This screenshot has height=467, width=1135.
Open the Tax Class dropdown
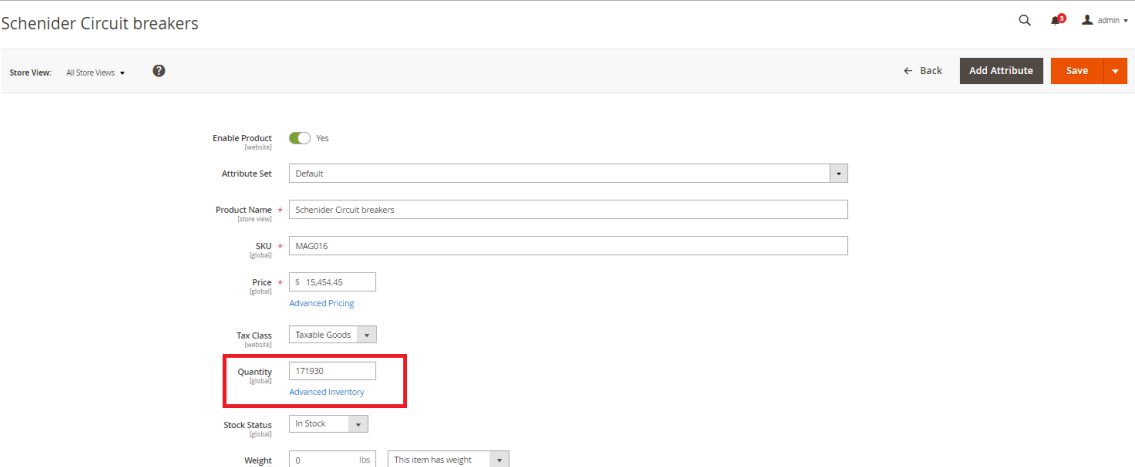[366, 335]
